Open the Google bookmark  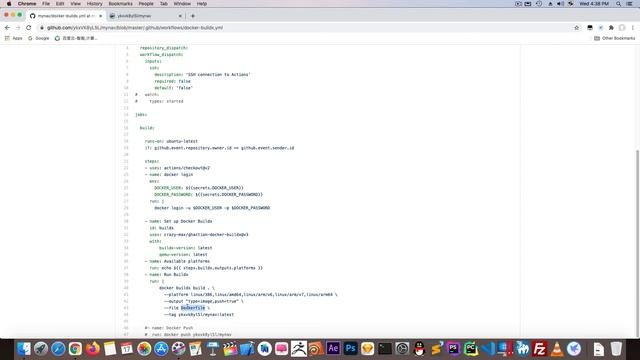click(39, 38)
